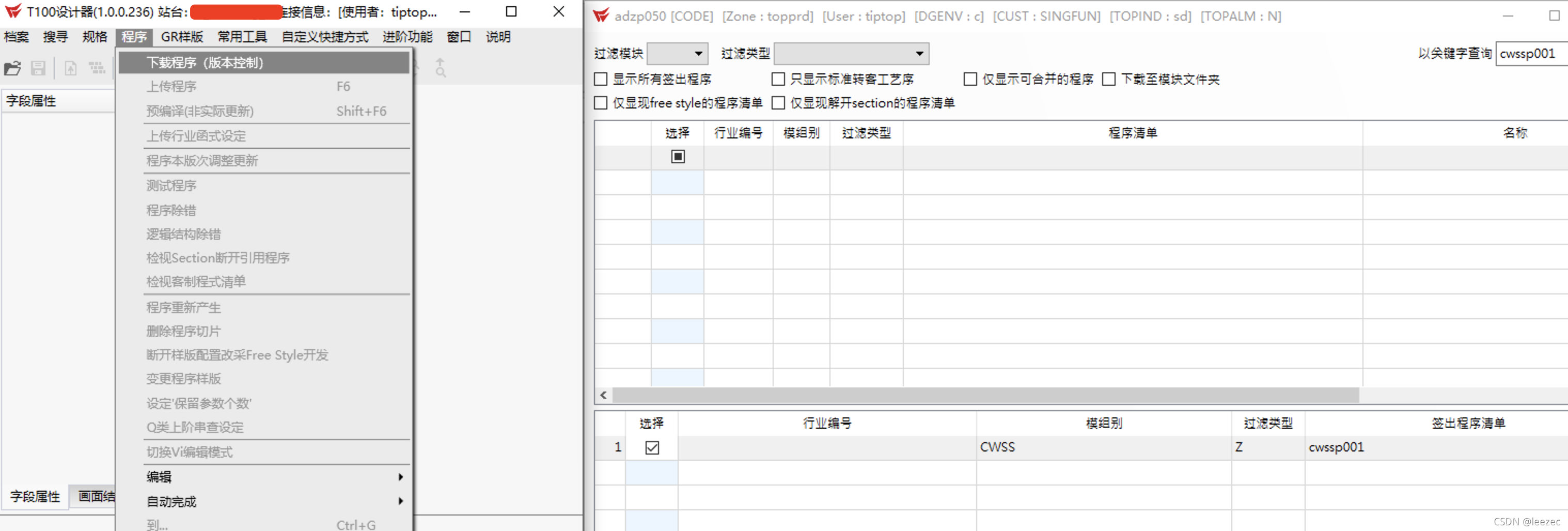Choose 下载程序（版本控制） menu entry
1568x531 pixels.
(263, 63)
